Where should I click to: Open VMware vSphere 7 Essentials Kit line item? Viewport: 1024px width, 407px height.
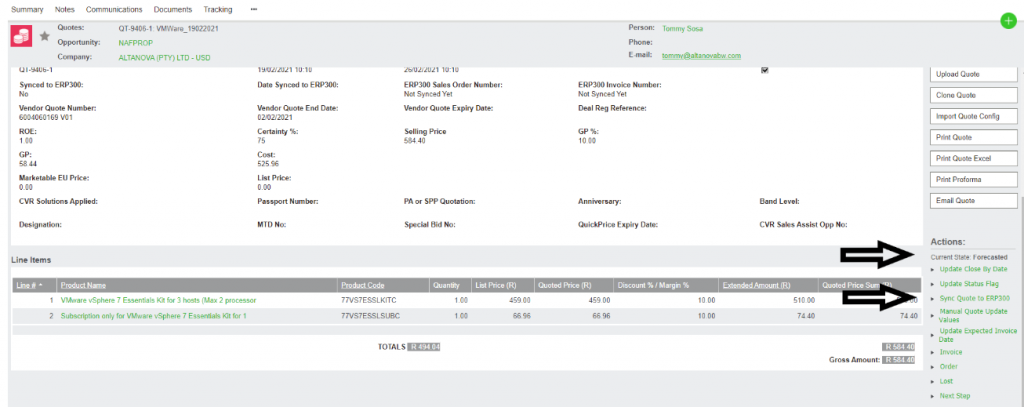(x=158, y=300)
